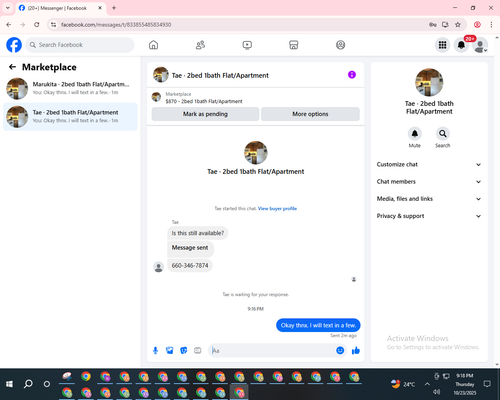Click the Search in conversation magnifier icon
The height and width of the screenshot is (400, 500).
[443, 134]
